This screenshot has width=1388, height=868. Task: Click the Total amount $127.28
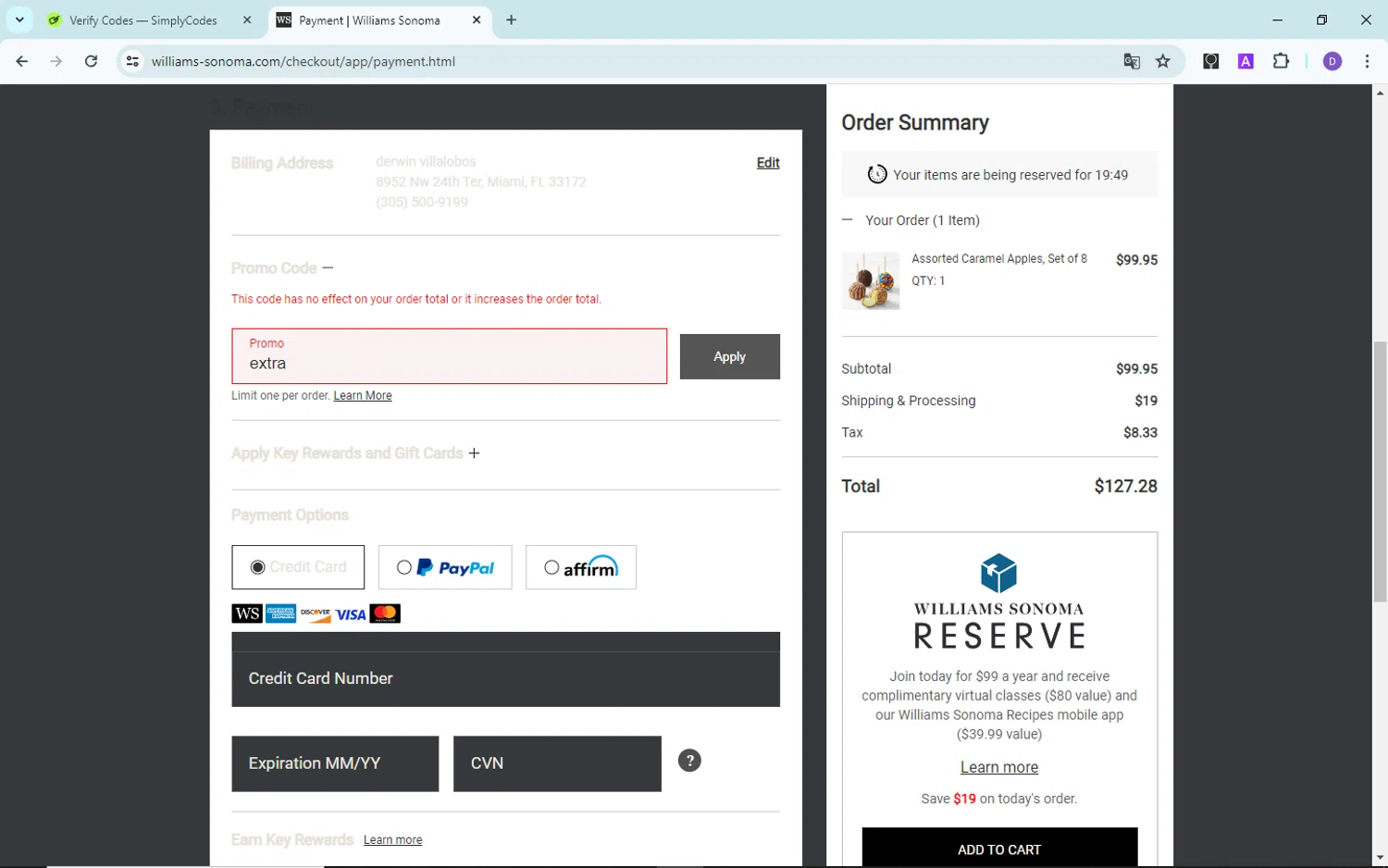[1125, 486]
